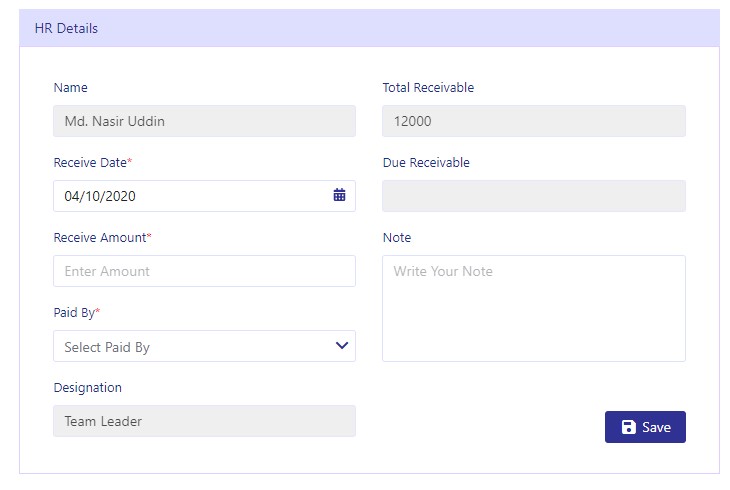Image resolution: width=730 pixels, height=490 pixels.
Task: Open the Select Paid By dropdown
Action: pyautogui.click(x=204, y=346)
